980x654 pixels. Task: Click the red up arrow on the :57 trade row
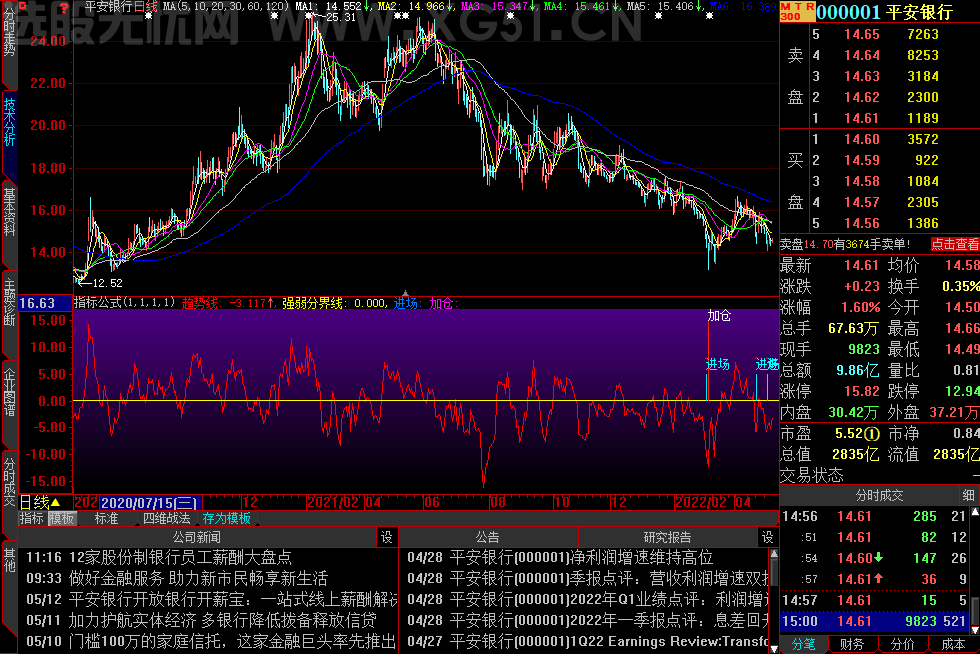[879, 579]
